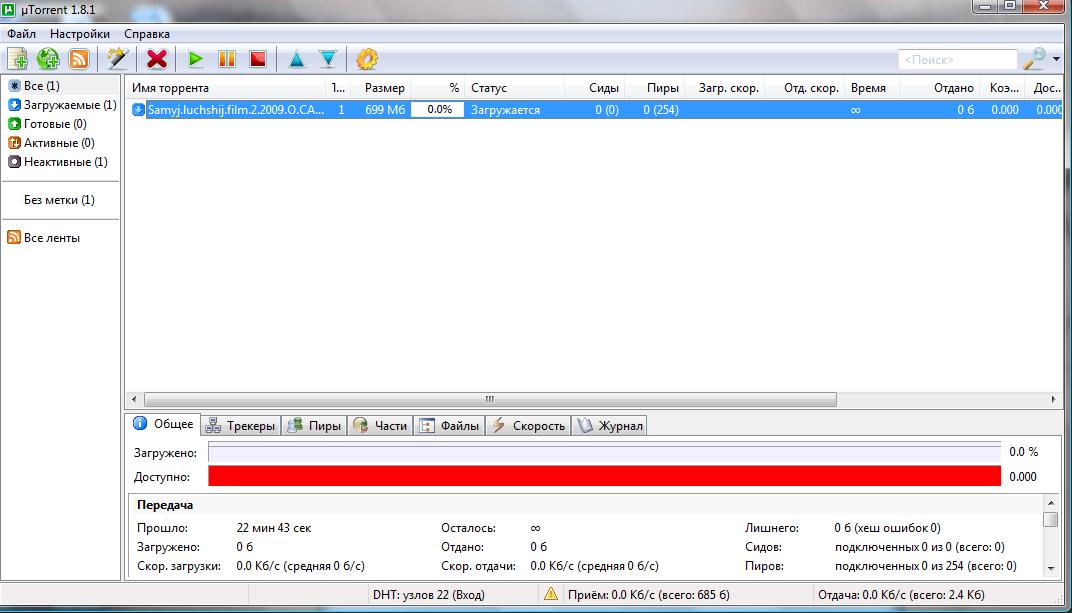Open the Все ленты feeds item
Screen dimensions: 1072x613
pyautogui.click(x=44, y=238)
